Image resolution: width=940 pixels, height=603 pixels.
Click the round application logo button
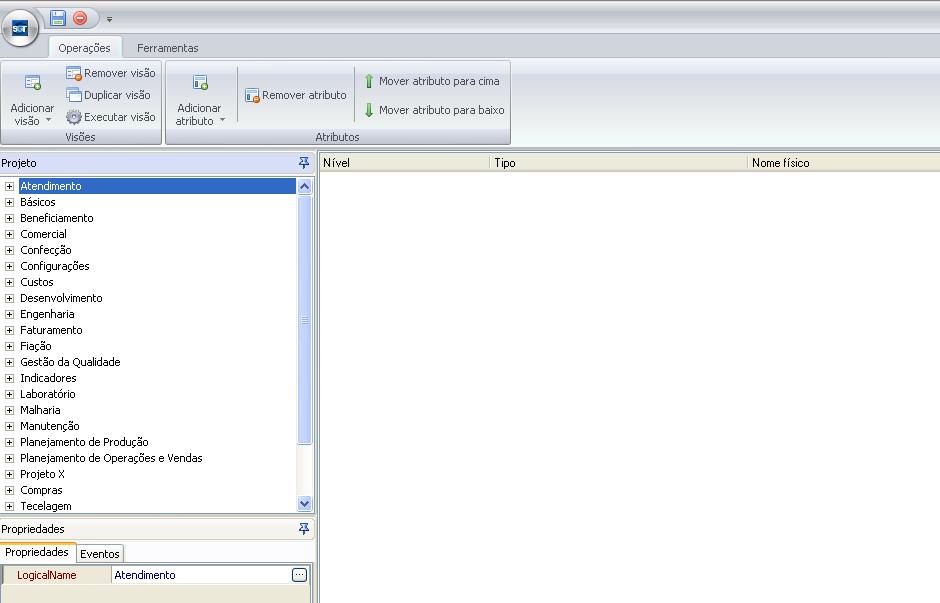[20, 28]
